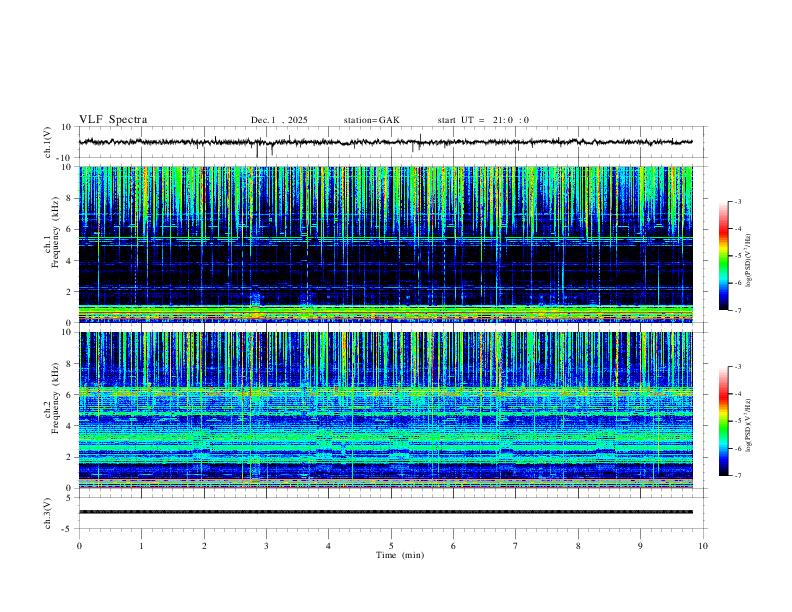
Task: Click the "ch.1(V)" waveform axis label
Action: (x=48, y=142)
